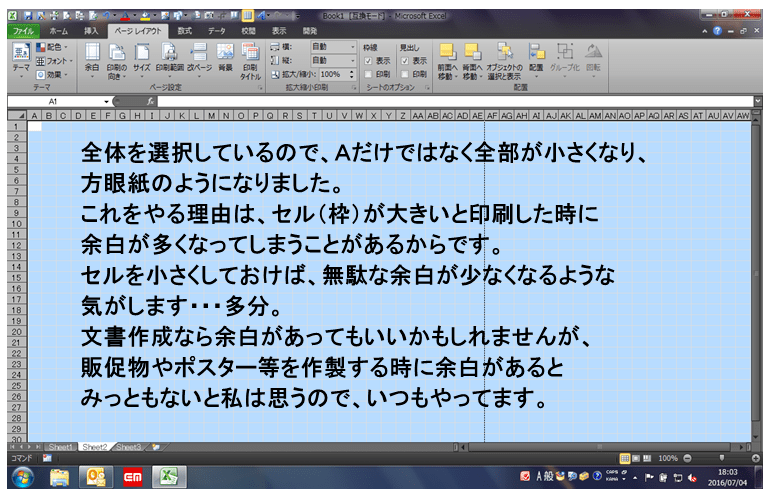772x496 pixels.
Task: Click the Windows Start button
Action: tap(22, 477)
